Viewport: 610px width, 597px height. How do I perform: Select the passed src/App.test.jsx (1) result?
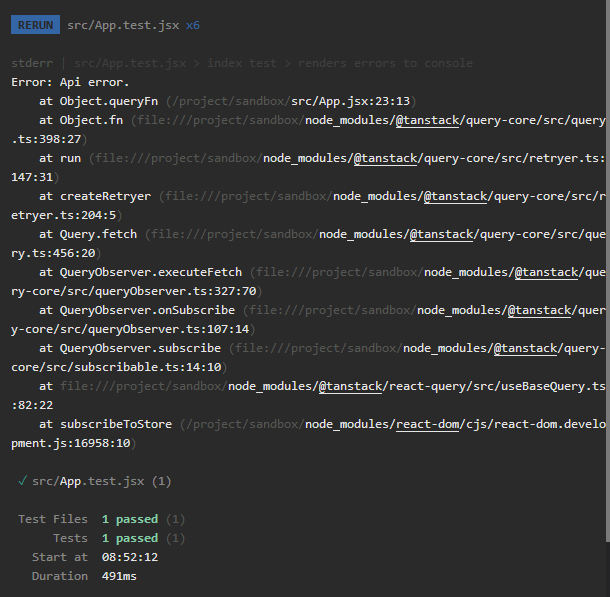[x=102, y=481]
